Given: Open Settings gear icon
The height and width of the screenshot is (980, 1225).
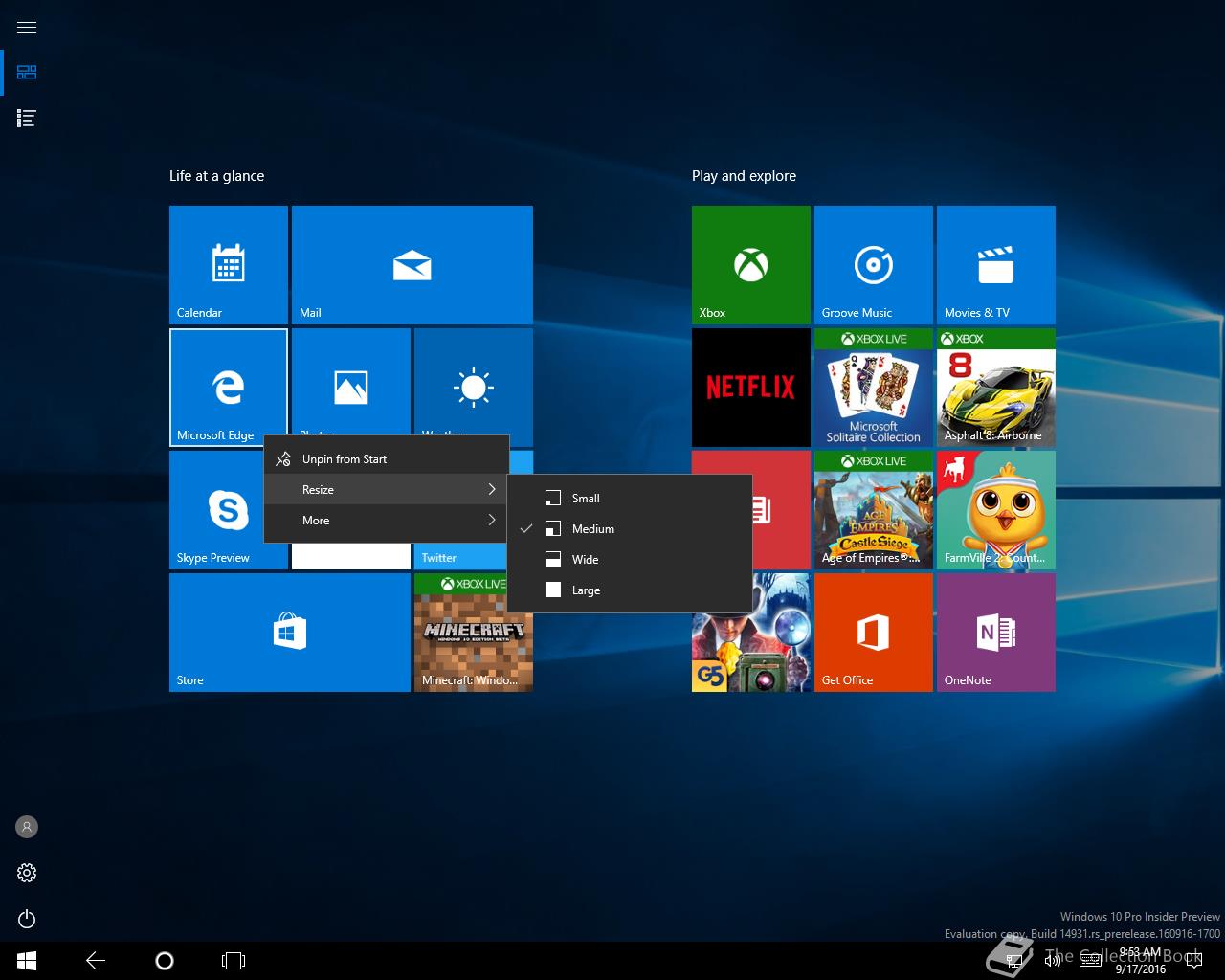Looking at the screenshot, I should [x=27, y=873].
